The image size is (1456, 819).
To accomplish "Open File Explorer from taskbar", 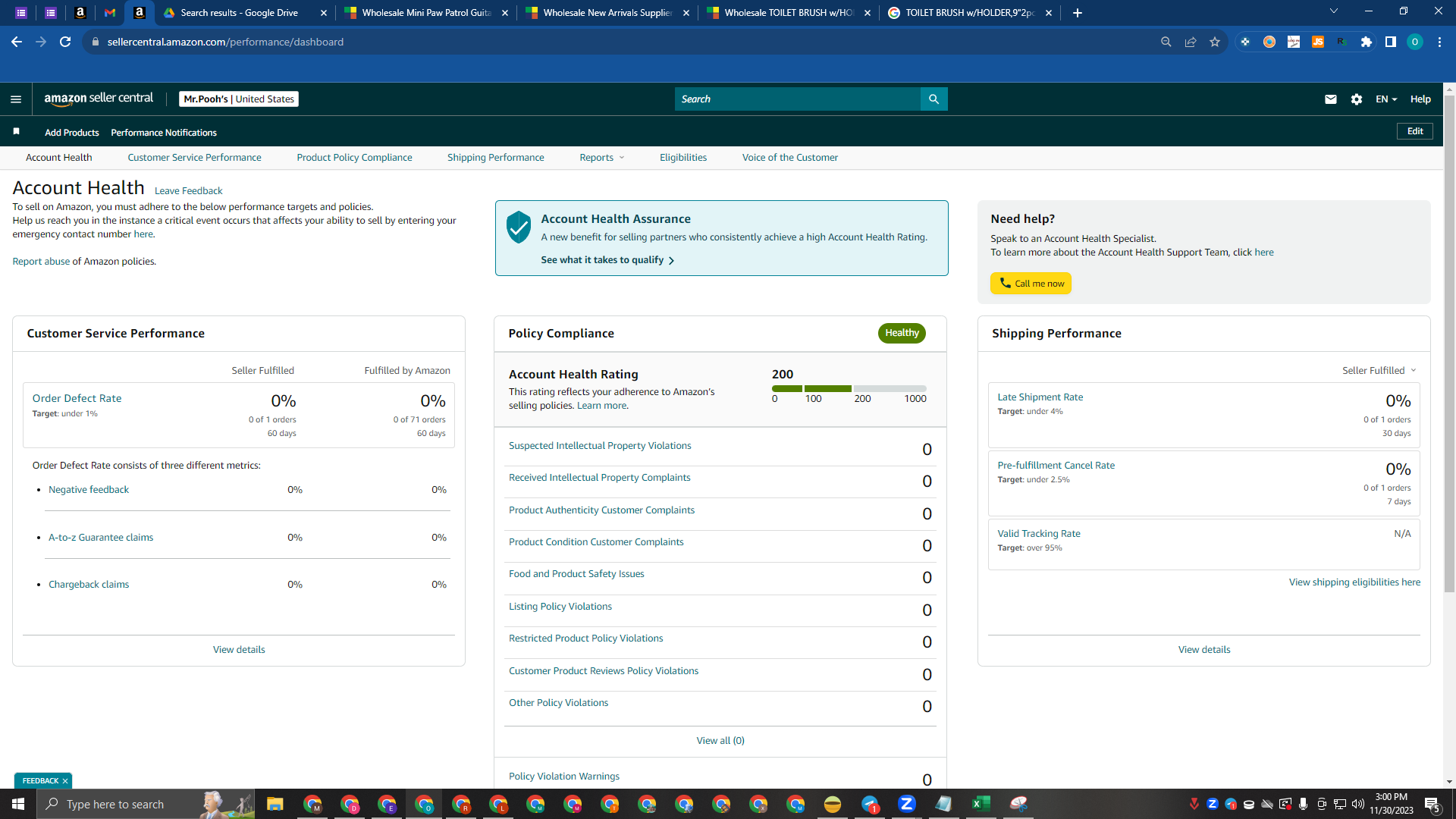I will (275, 804).
